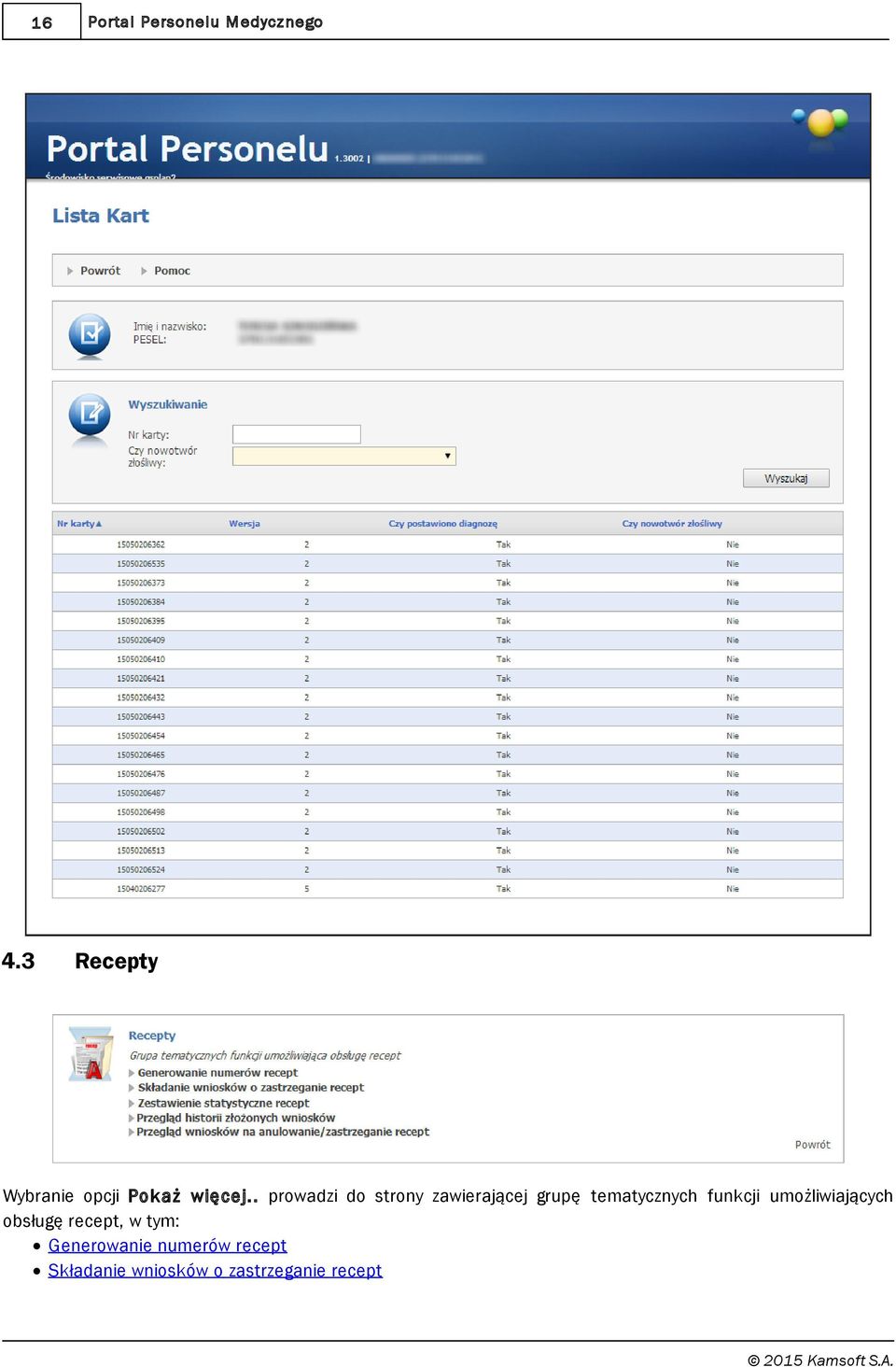This screenshot has width=896, height=1367.
Task: Select card number 15050206487
Action: coord(141,794)
